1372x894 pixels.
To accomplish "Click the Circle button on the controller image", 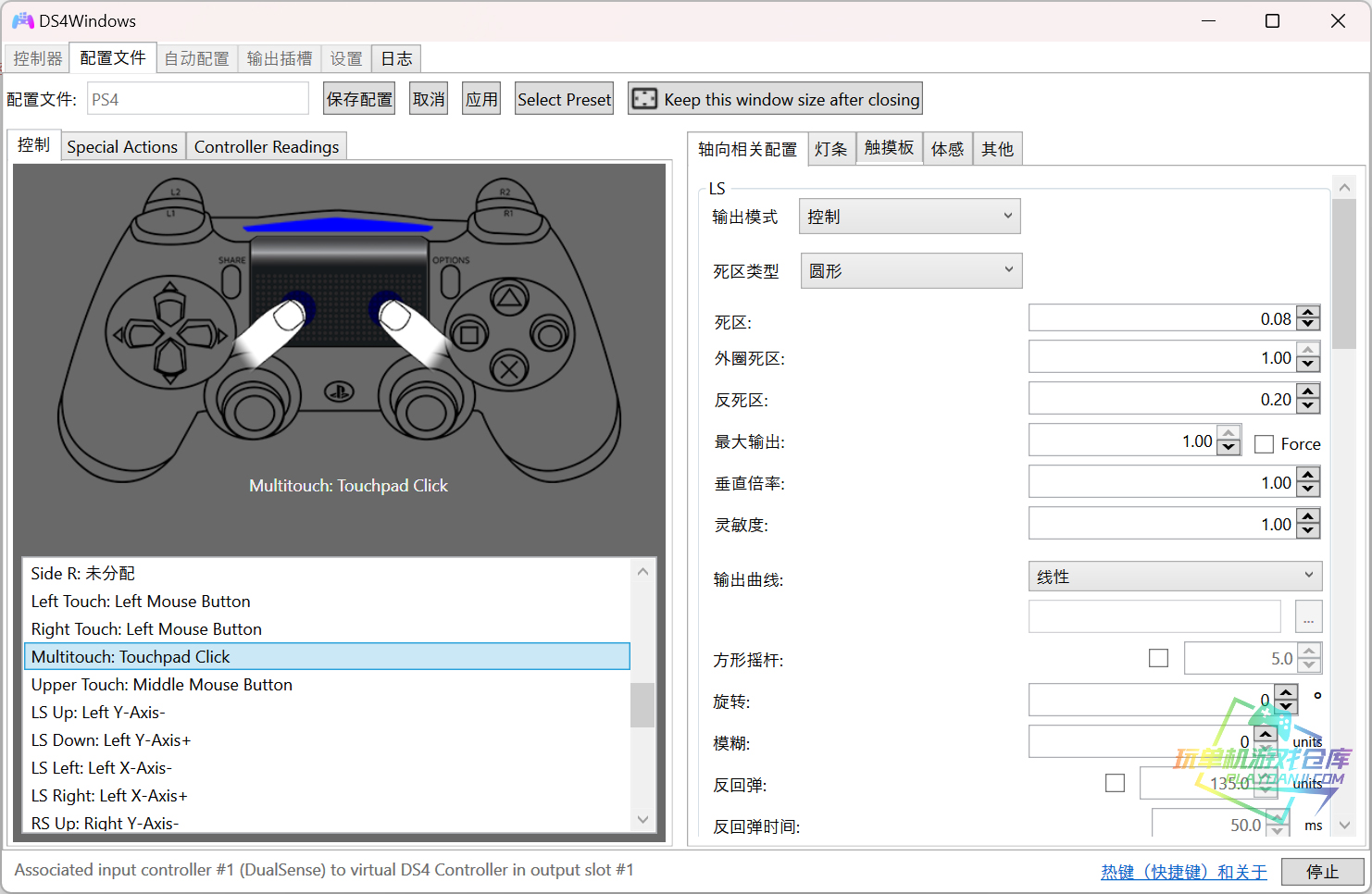I will click(550, 334).
